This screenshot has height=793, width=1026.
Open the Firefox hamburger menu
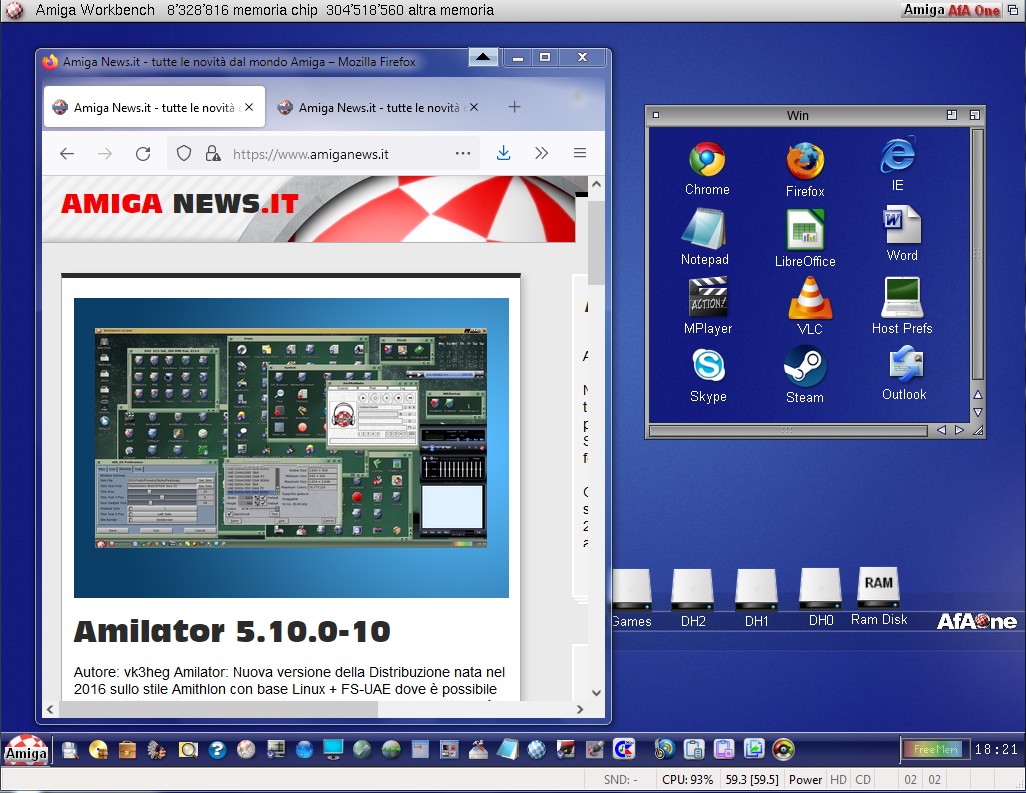click(x=580, y=153)
